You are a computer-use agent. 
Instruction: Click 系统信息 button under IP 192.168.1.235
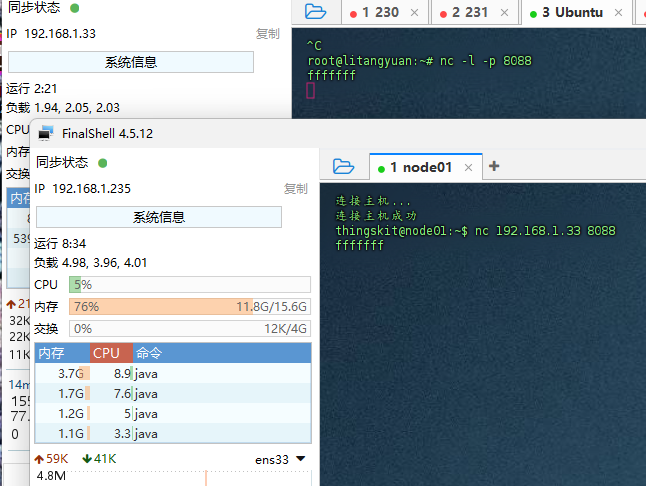click(x=159, y=217)
